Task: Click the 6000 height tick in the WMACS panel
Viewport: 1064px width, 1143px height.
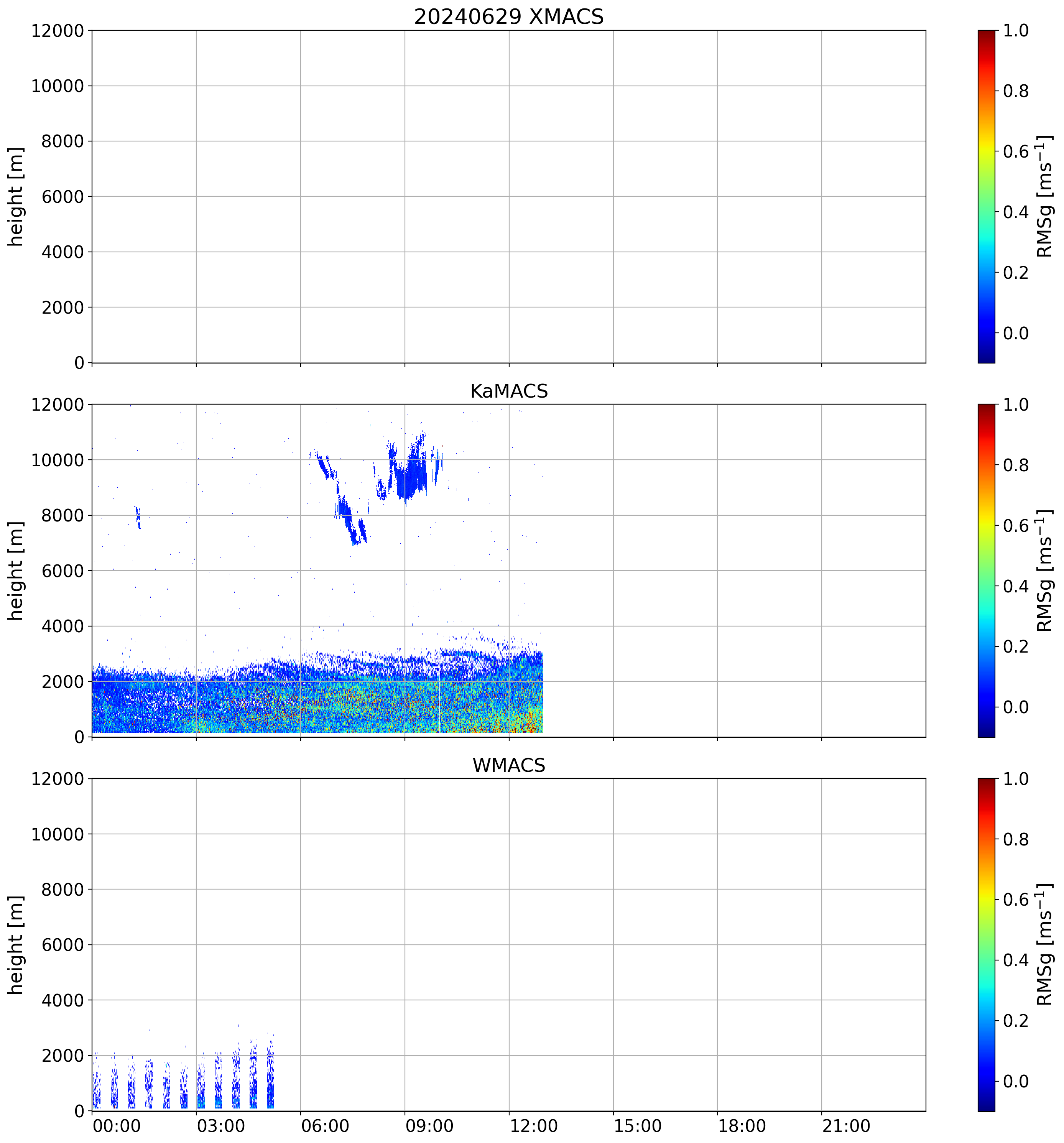Action: (x=62, y=945)
